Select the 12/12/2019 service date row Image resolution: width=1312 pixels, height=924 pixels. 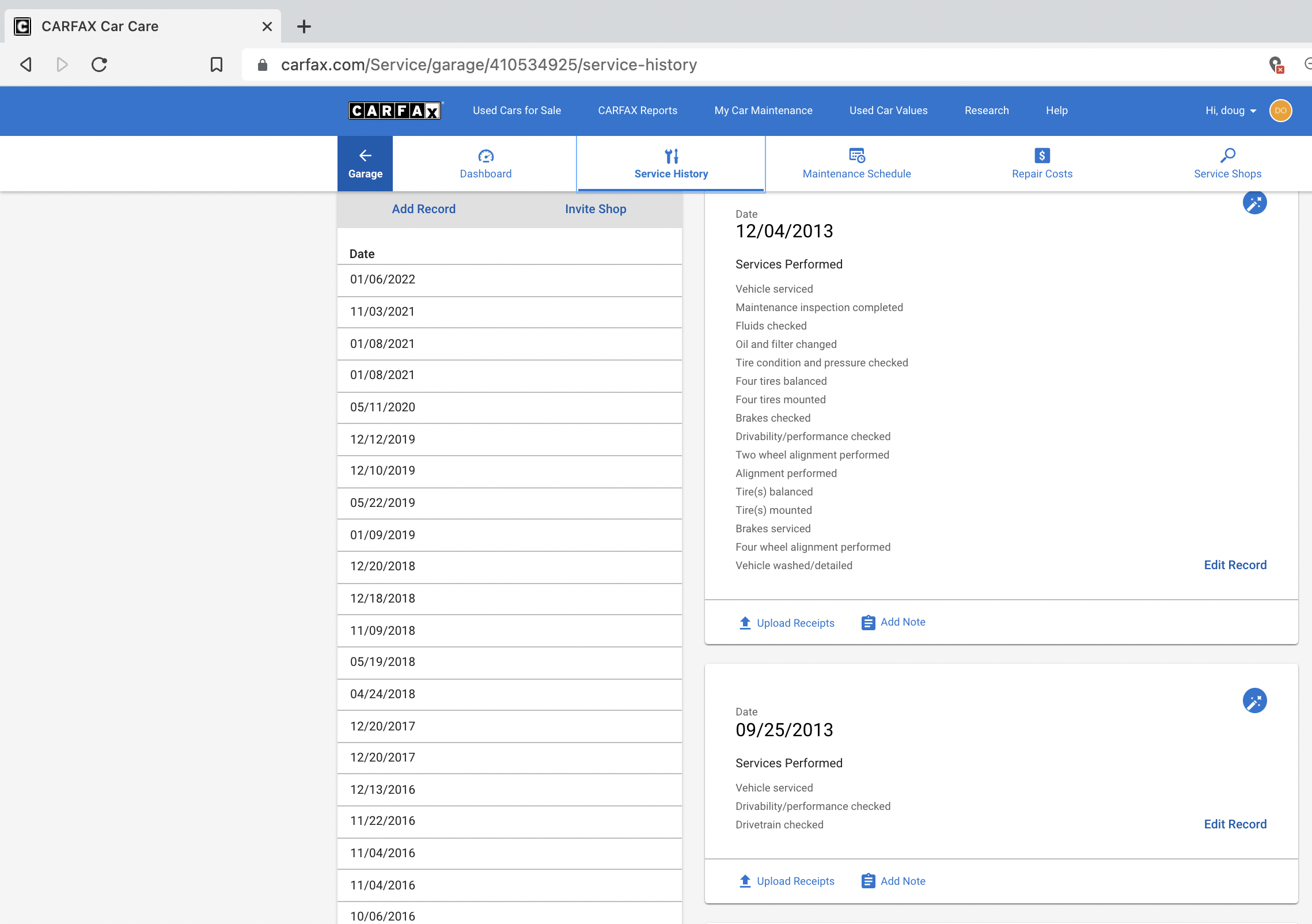pos(510,440)
